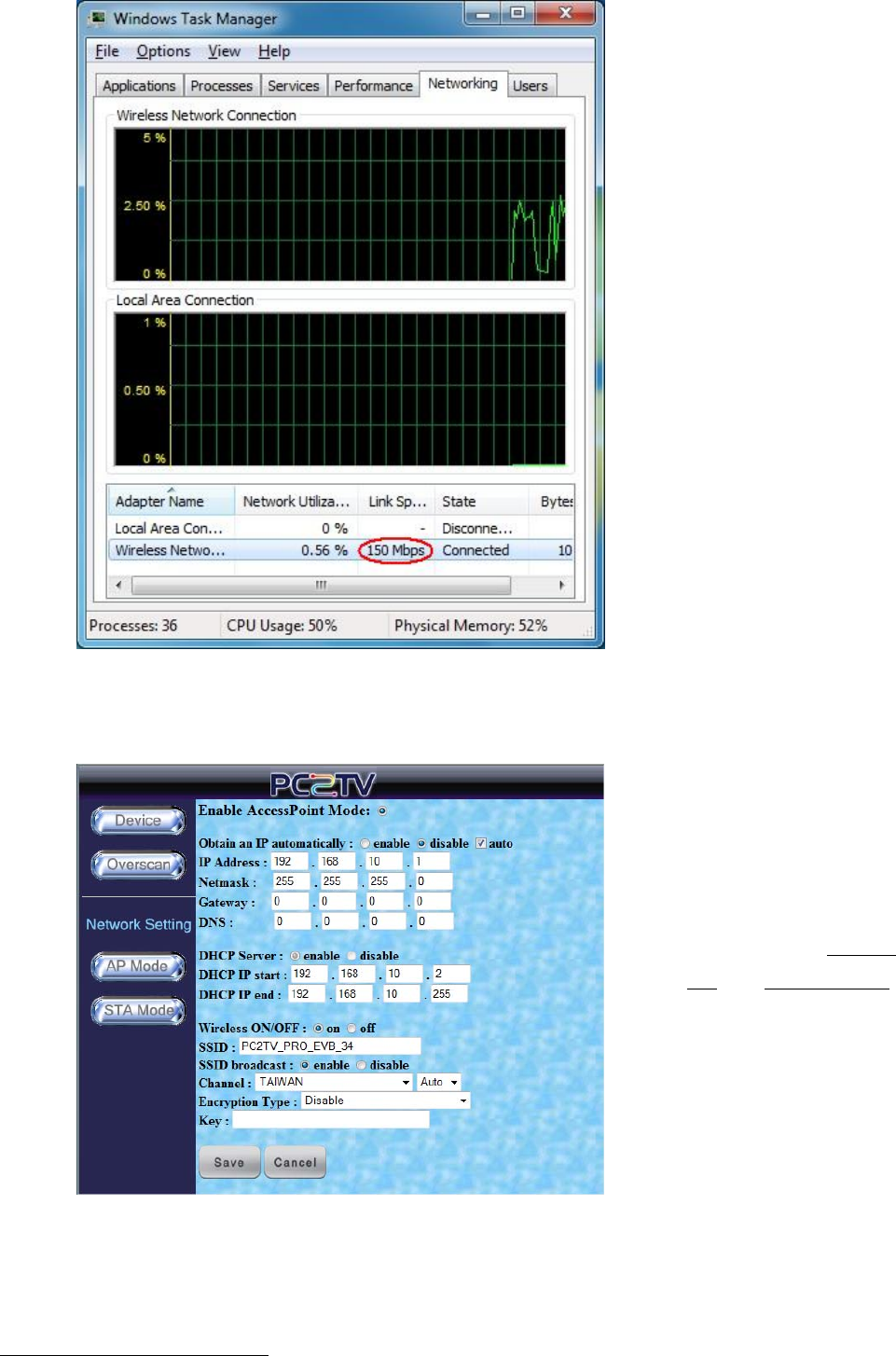Select disable for Obtain an IP automatically
This screenshot has height=1356, width=896.
(x=421, y=844)
